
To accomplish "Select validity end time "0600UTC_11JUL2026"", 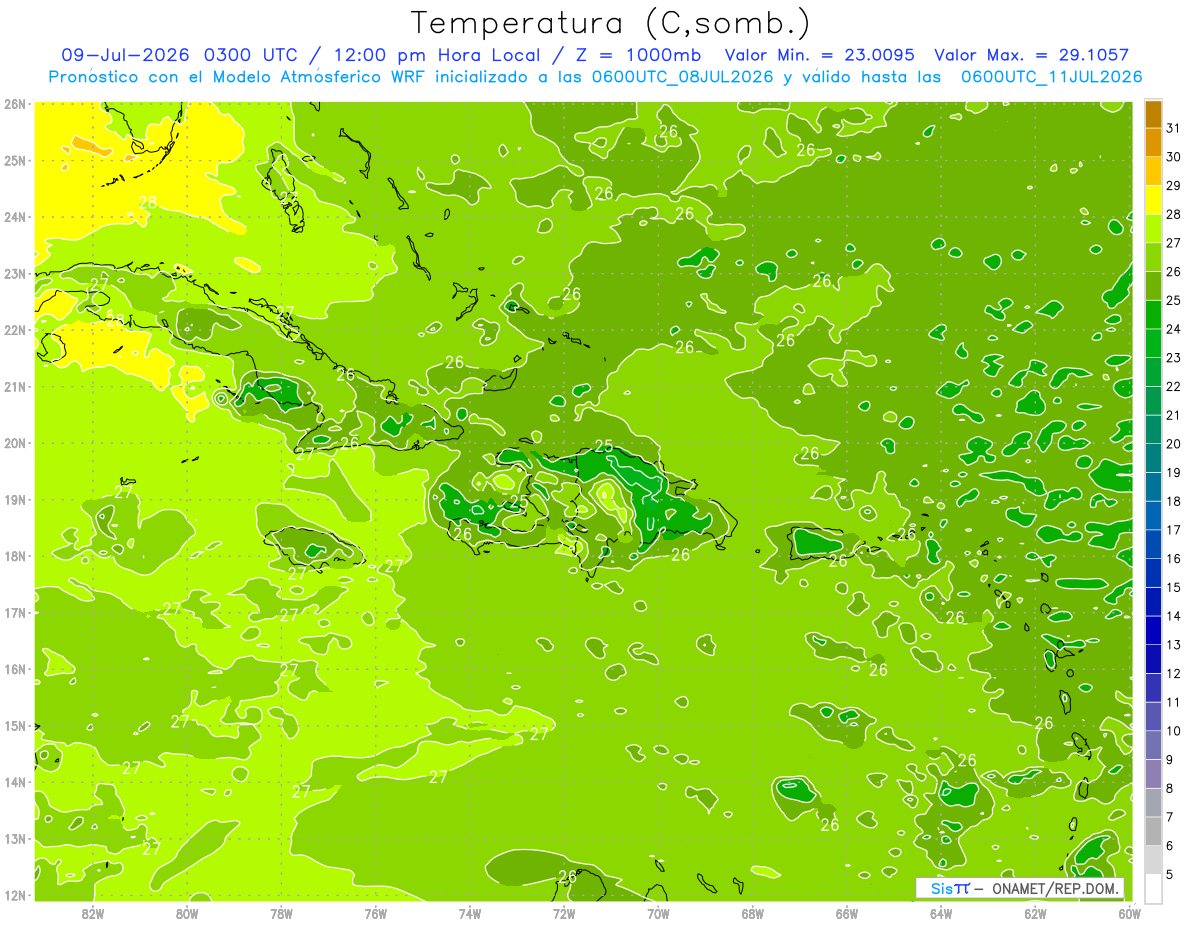I will (1051, 77).
